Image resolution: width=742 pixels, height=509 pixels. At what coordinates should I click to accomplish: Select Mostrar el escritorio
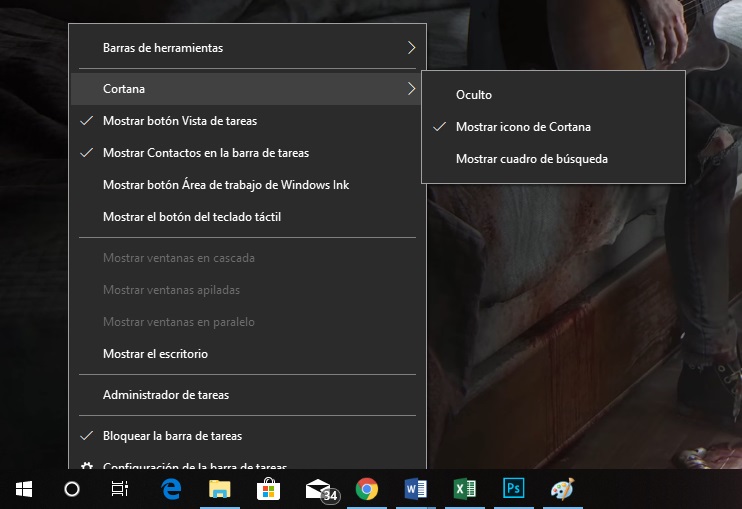tap(155, 354)
